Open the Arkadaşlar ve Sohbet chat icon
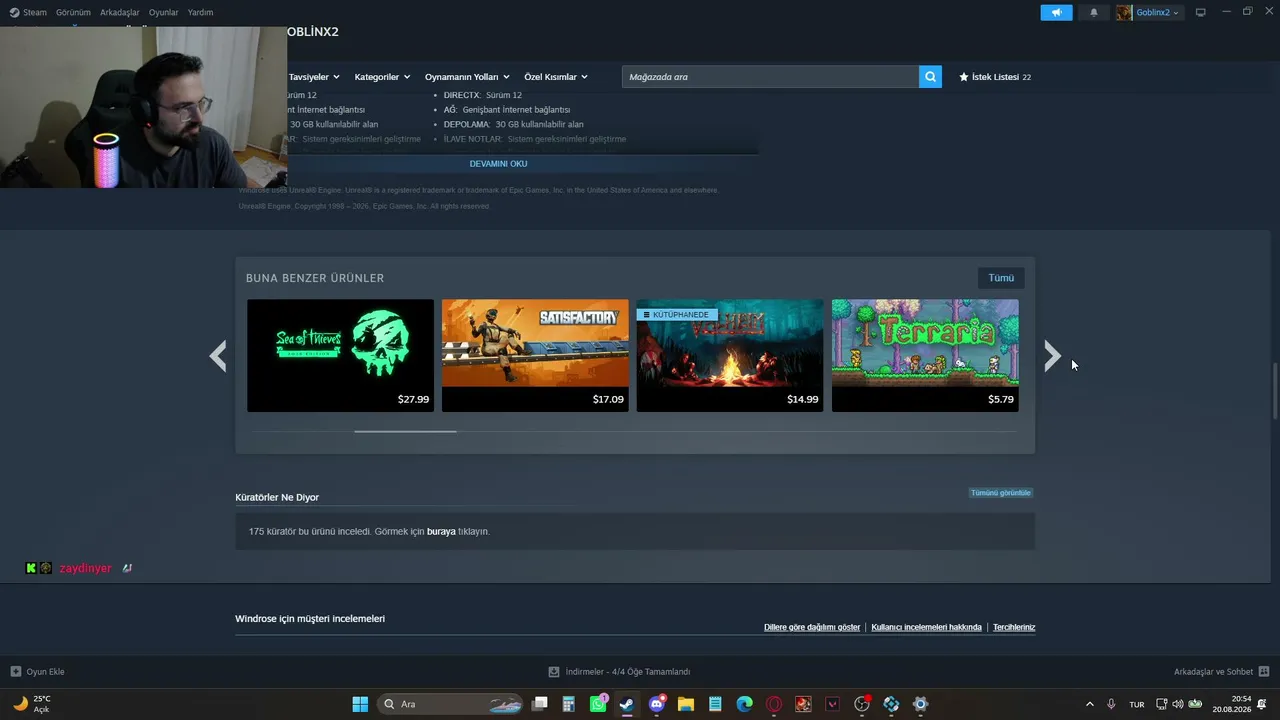This screenshot has width=1280, height=720. tap(1264, 672)
